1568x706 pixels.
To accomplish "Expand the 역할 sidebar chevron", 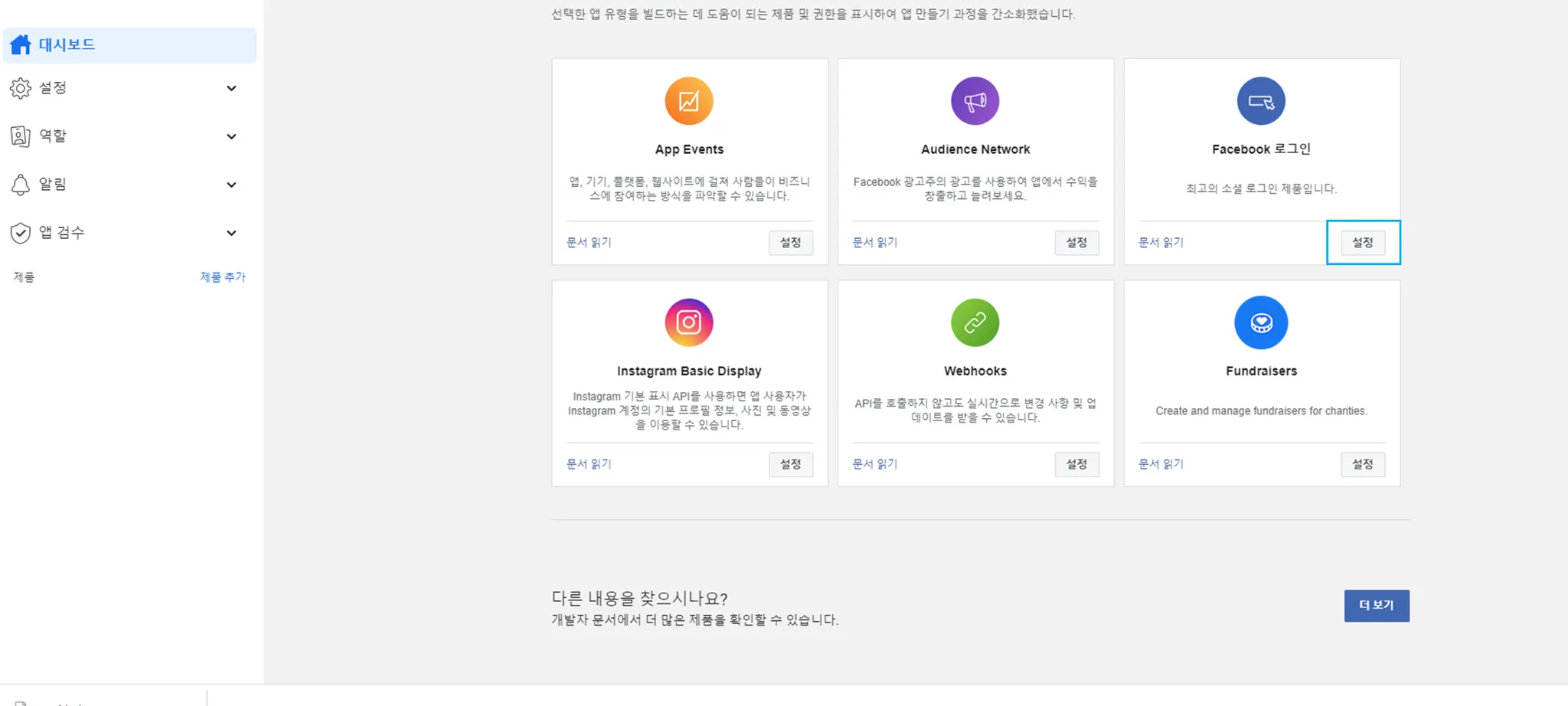I will point(231,137).
